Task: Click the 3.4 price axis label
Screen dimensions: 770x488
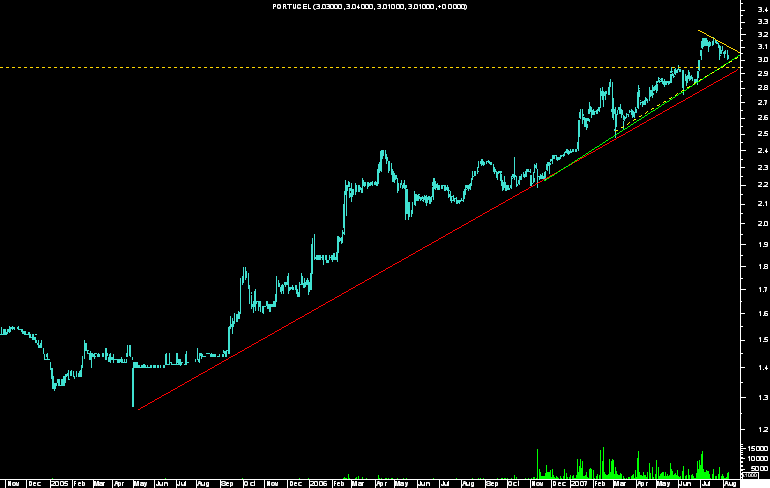Action: [x=763, y=9]
